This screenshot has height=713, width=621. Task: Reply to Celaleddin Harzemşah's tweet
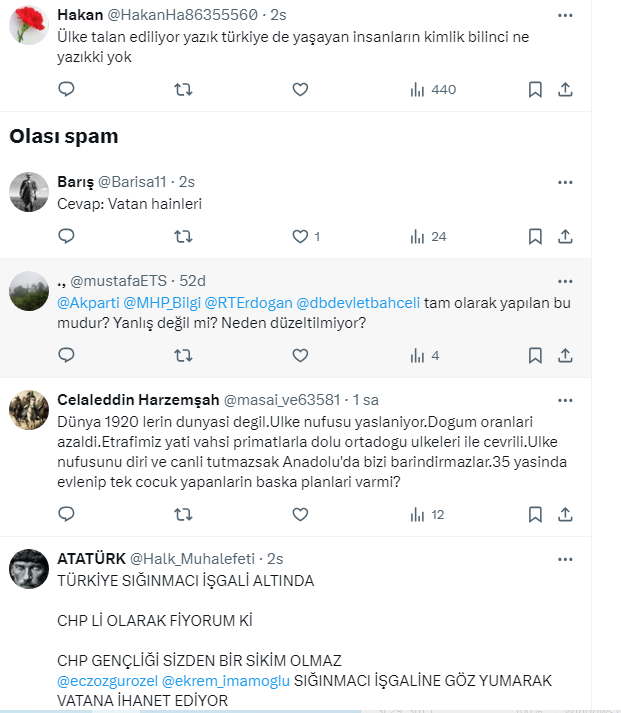66,515
